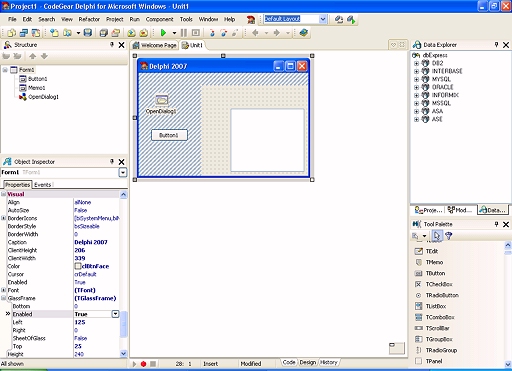512x371 pixels.
Task: Expand the BorderIcons property node
Action: tap(4, 218)
